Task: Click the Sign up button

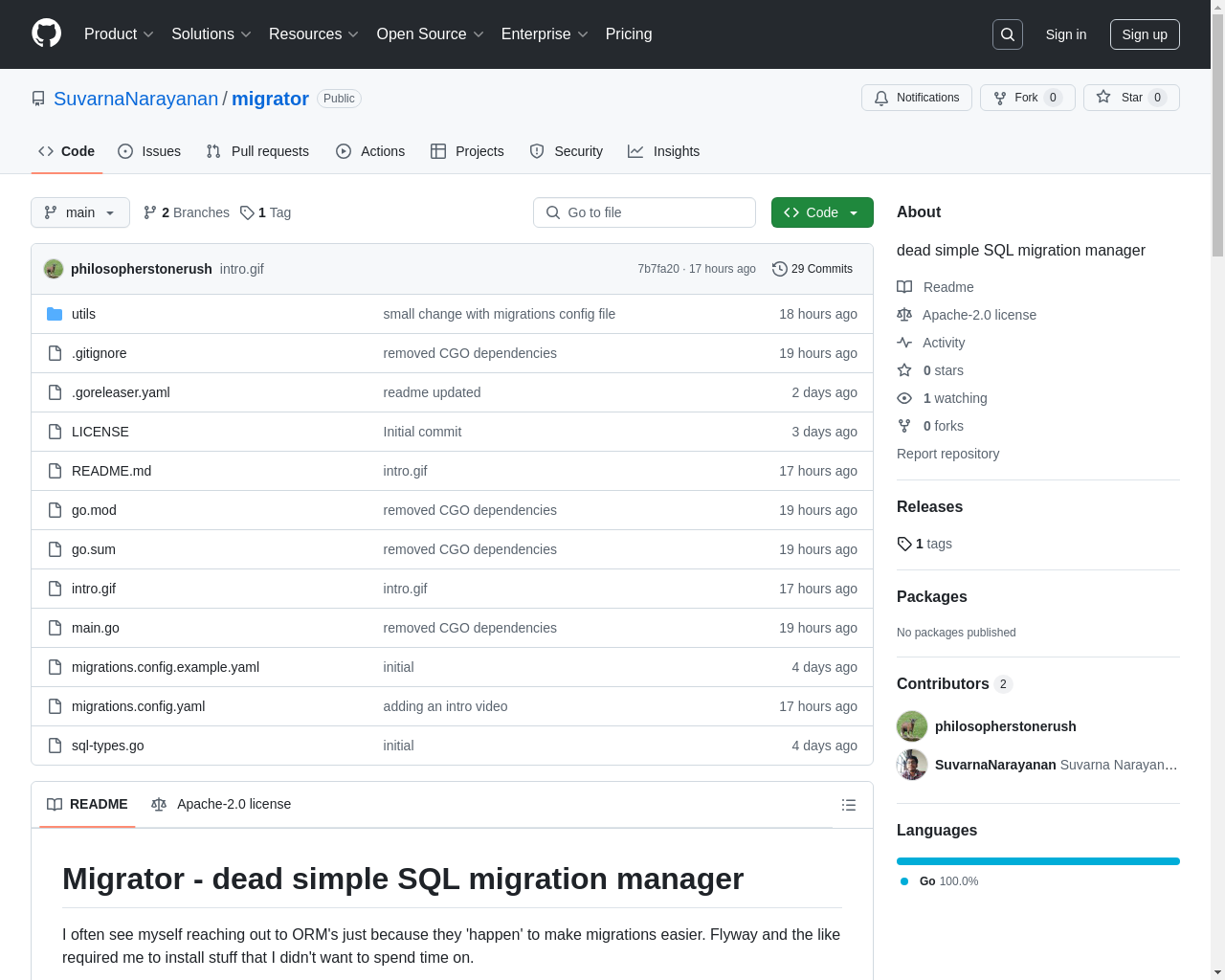Action: pyautogui.click(x=1145, y=34)
